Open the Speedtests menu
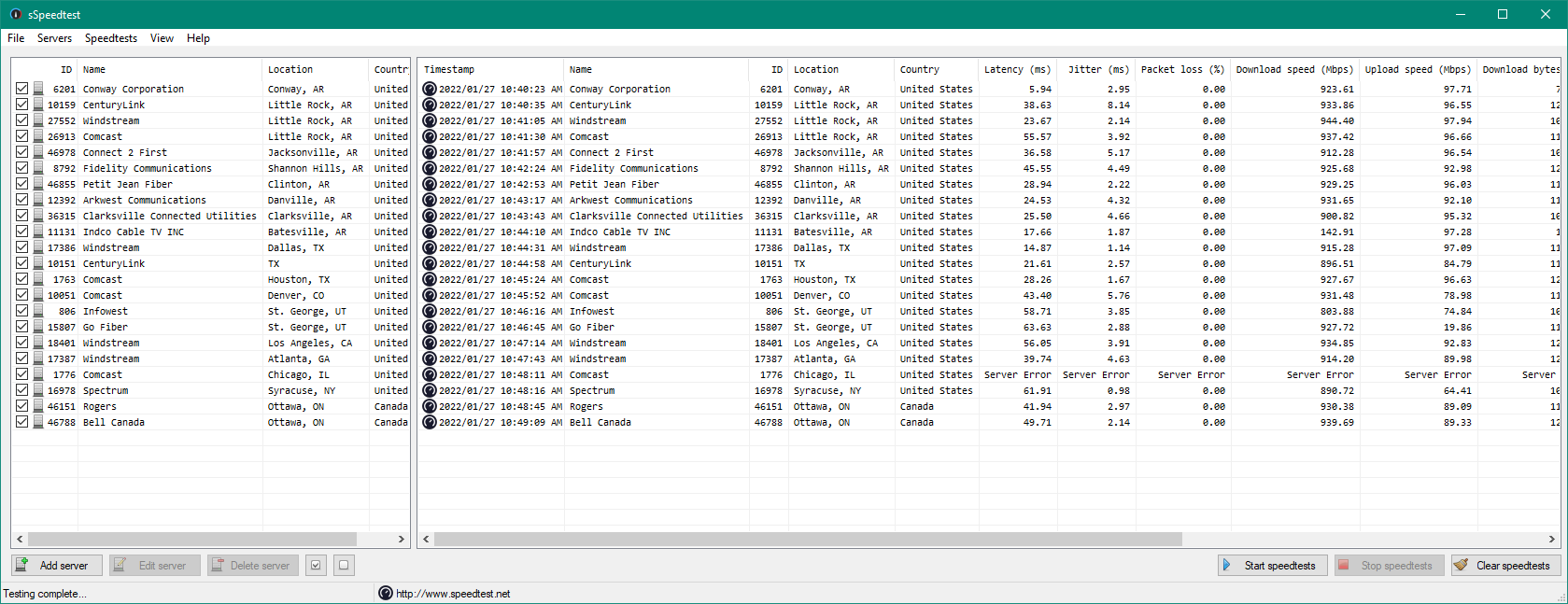1568x604 pixels. click(x=111, y=38)
